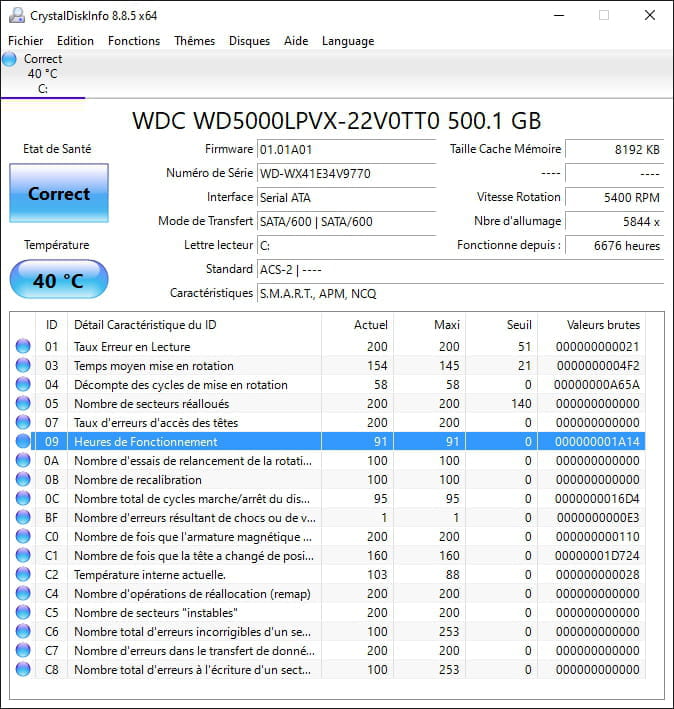
Task: Open the Edition menu
Action: point(75,41)
